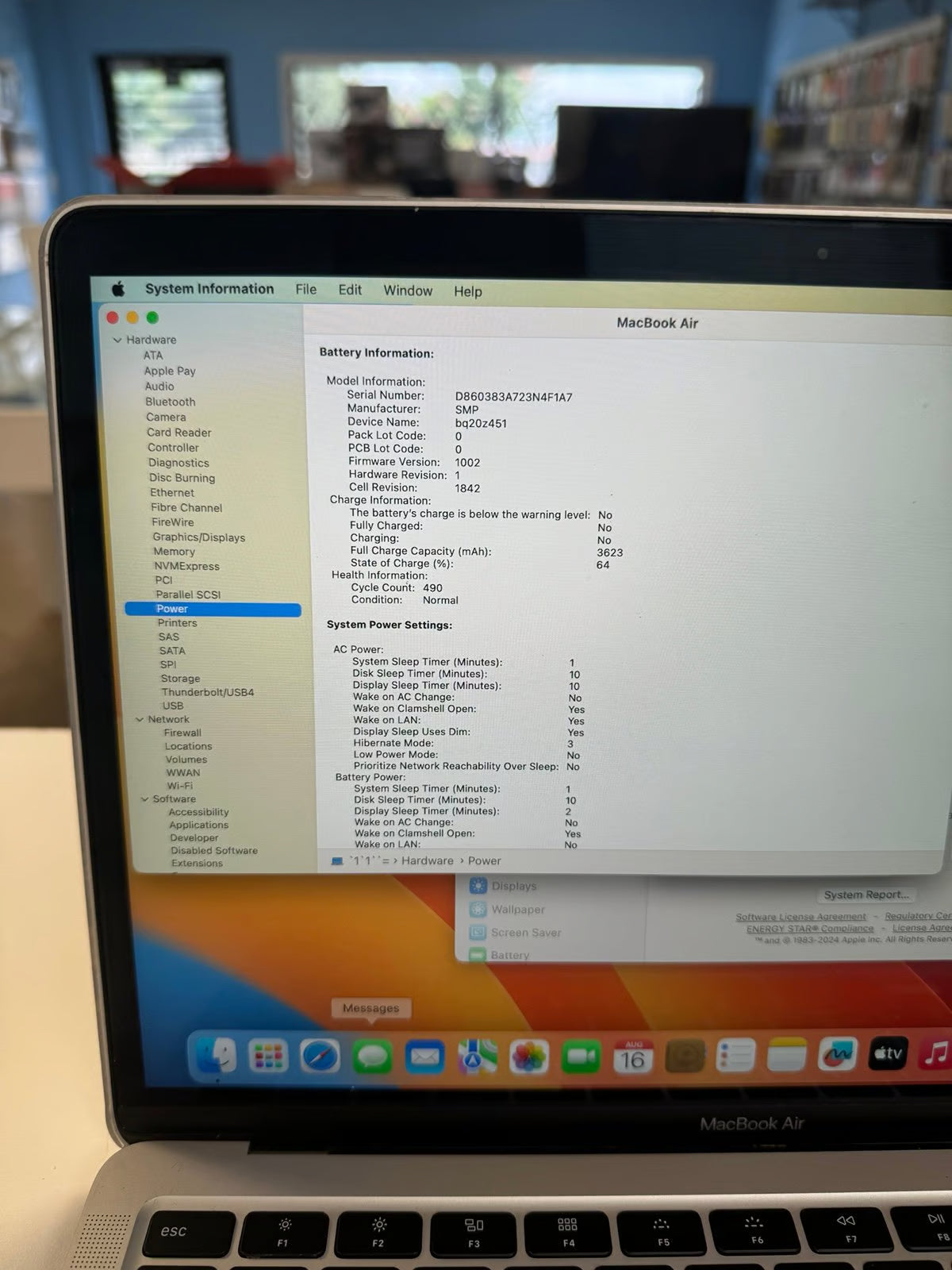The width and height of the screenshot is (952, 1270).
Task: Click the System Report… button
Action: [x=866, y=895]
